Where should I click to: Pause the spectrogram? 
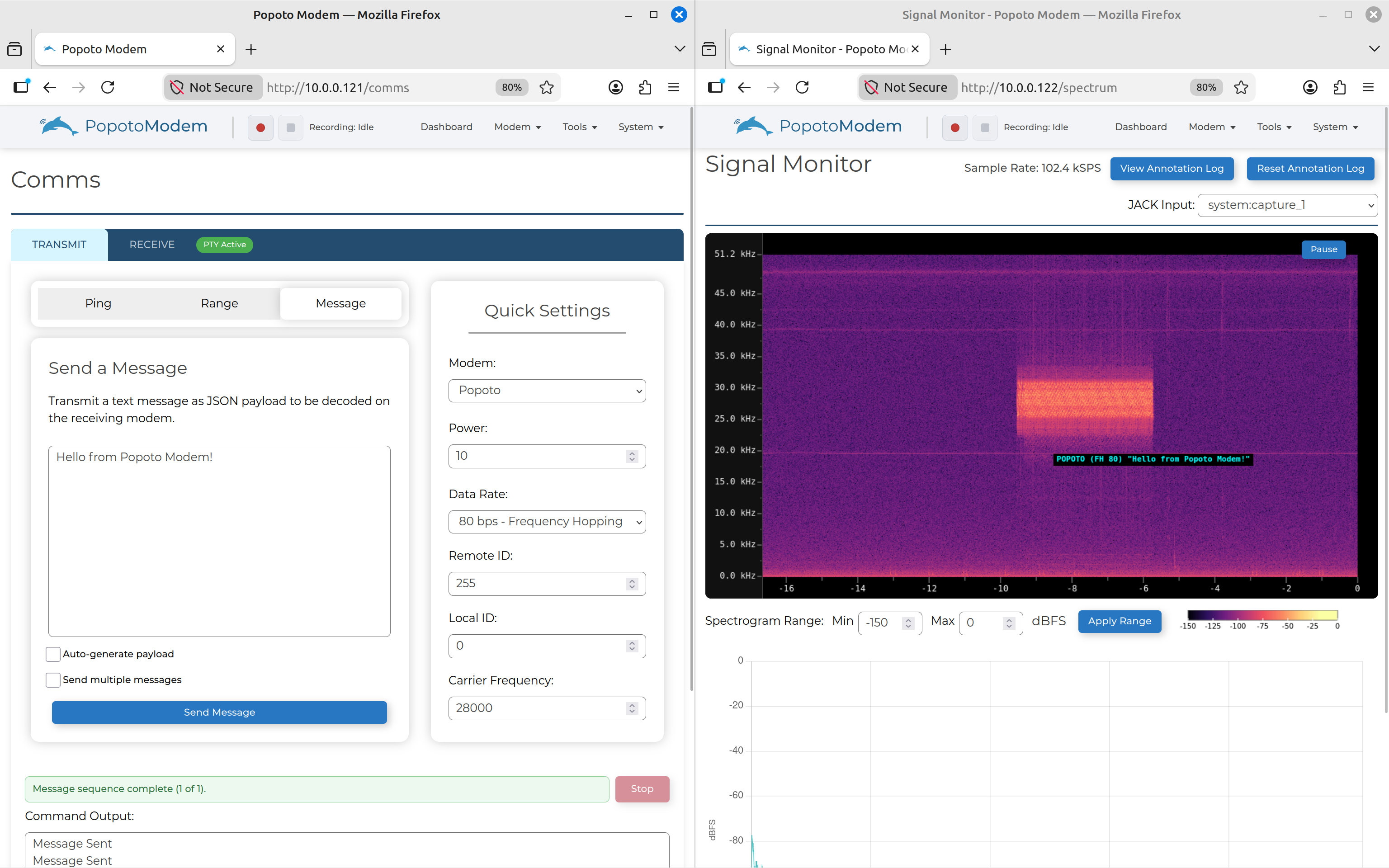click(1323, 250)
